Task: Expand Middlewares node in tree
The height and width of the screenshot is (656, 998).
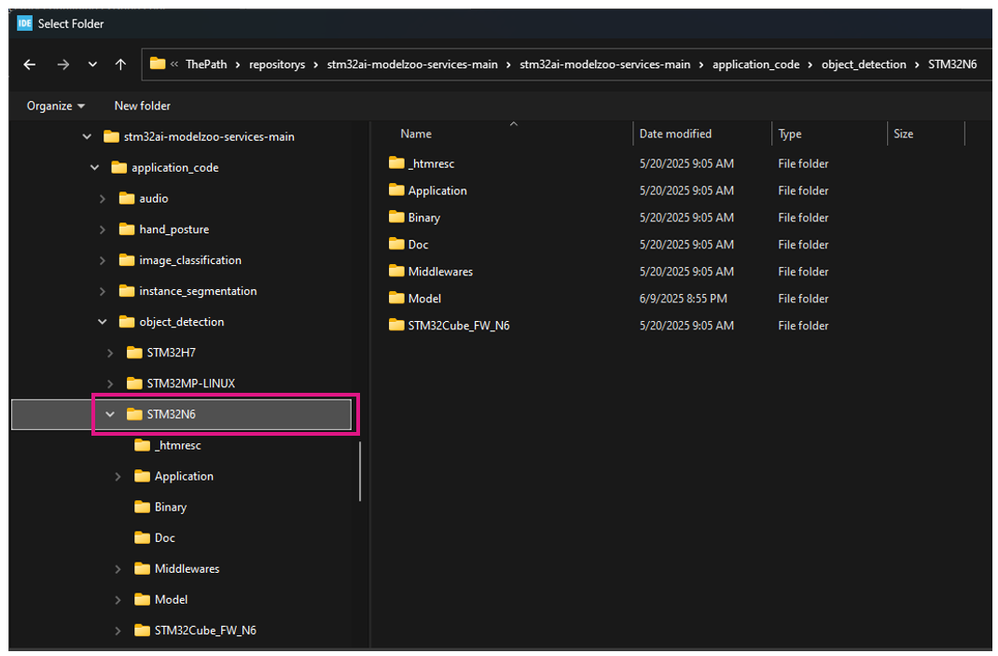Action: (118, 569)
